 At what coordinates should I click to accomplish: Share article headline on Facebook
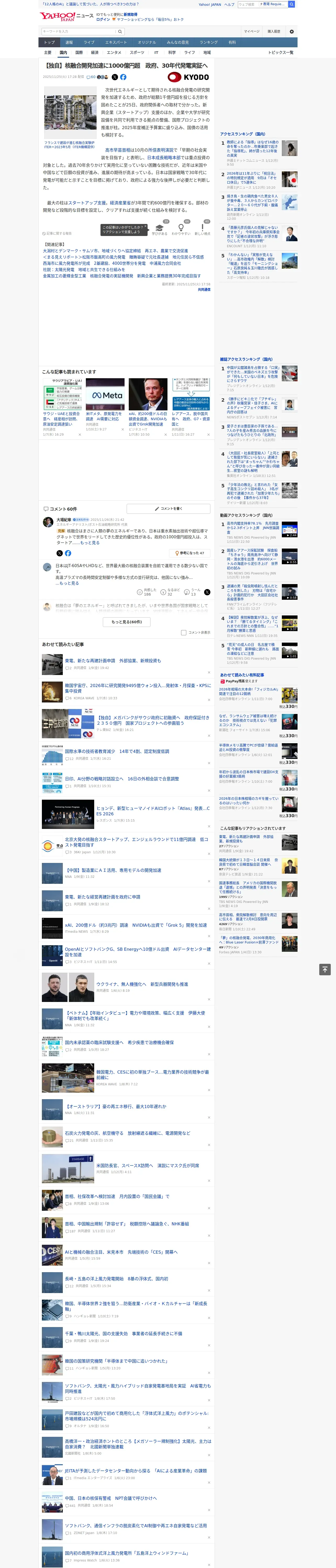tap(123, 77)
